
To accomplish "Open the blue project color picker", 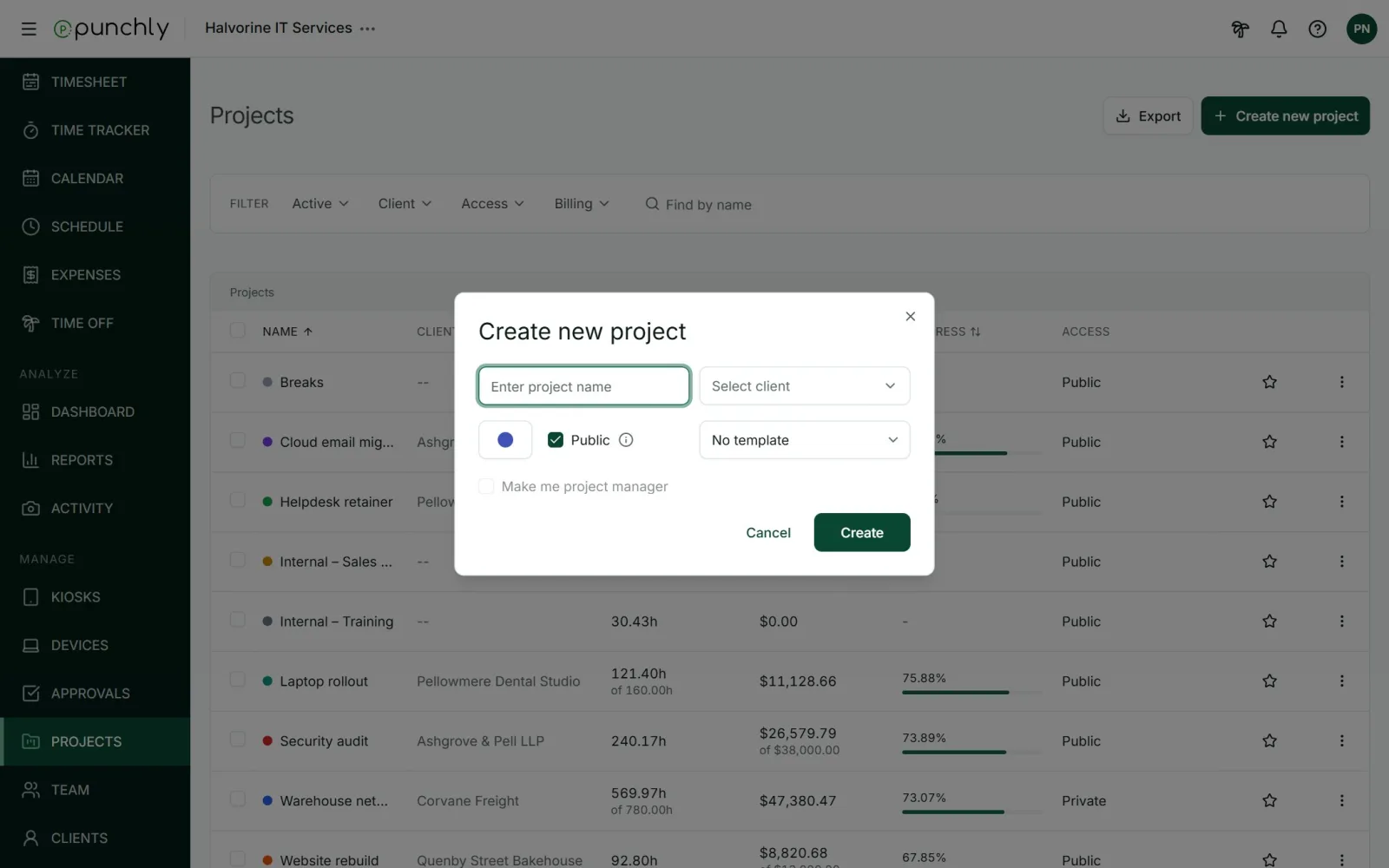I will coord(505,440).
